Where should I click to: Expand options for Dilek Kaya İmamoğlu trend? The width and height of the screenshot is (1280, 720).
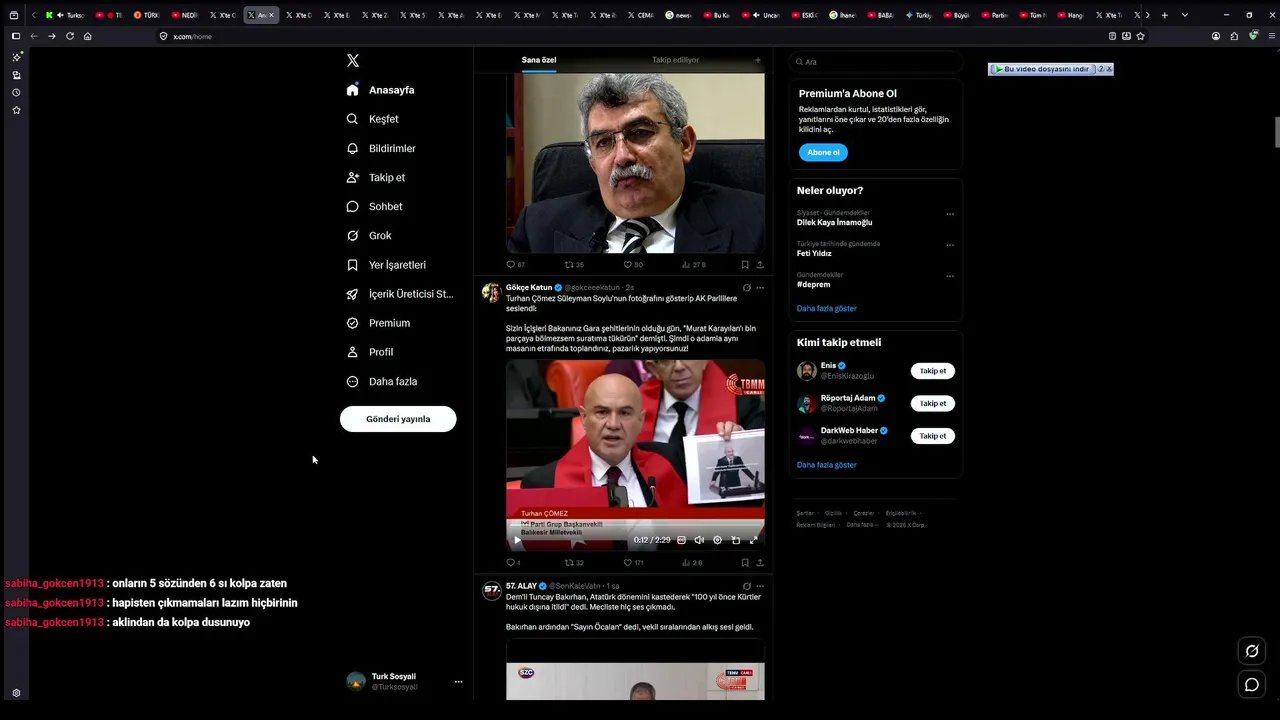950,214
